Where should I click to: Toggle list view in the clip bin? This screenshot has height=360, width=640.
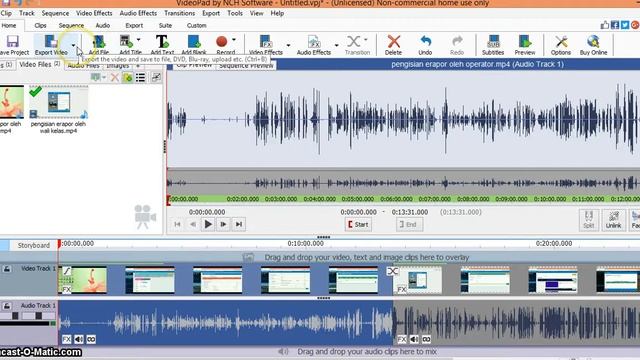click(x=140, y=78)
